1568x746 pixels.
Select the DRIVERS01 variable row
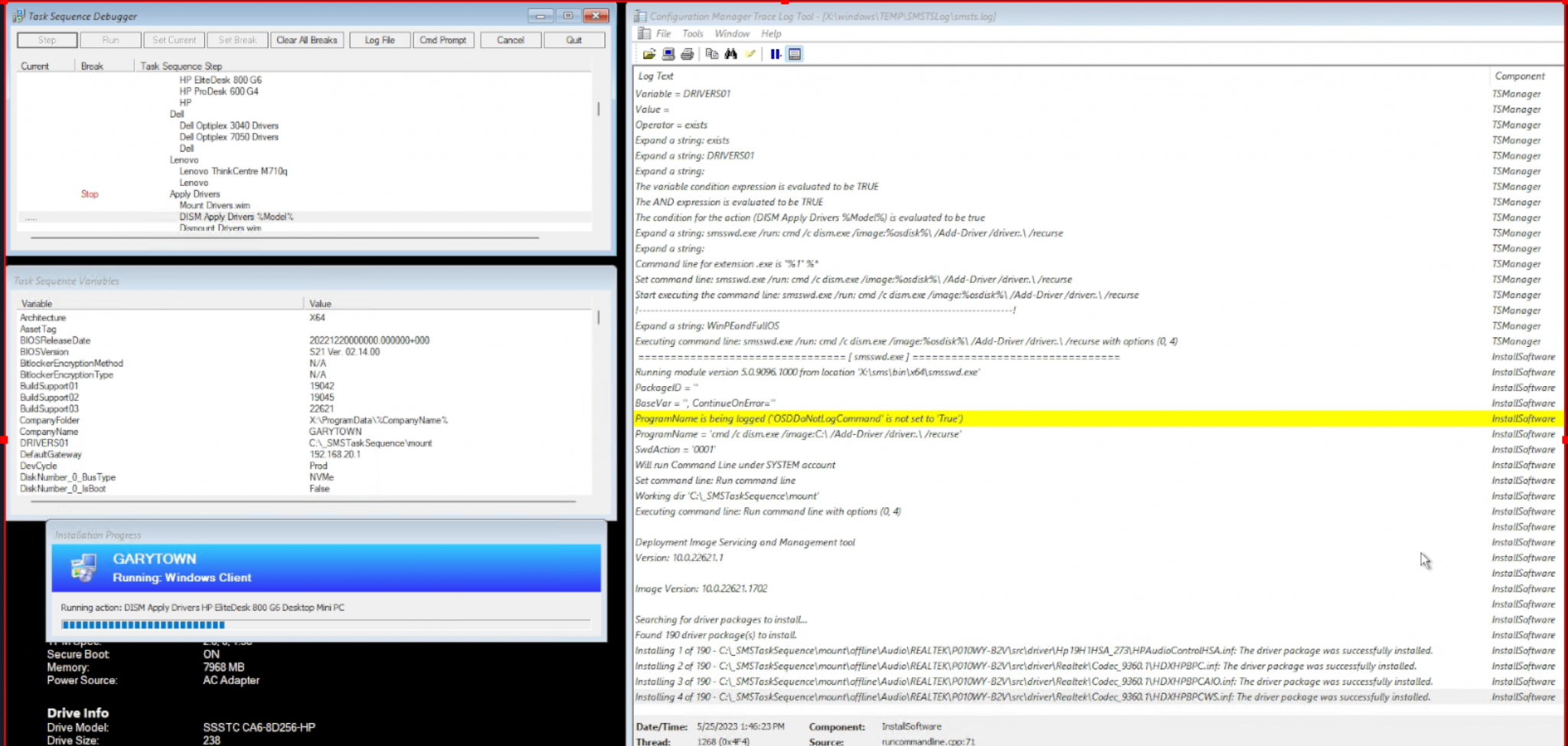[x=153, y=443]
